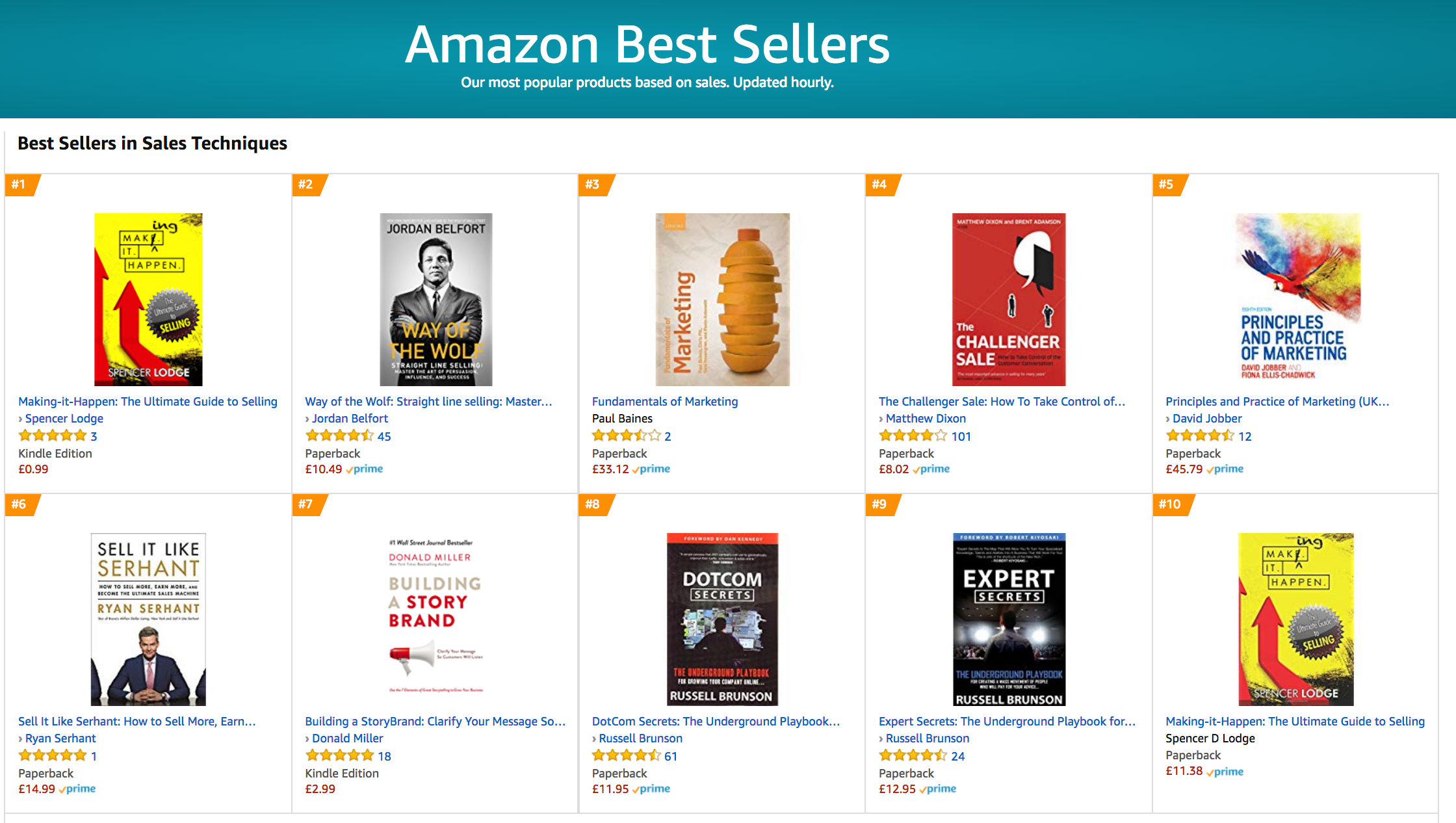
Task: Open the Expert Secrets book cover
Action: (x=1009, y=620)
